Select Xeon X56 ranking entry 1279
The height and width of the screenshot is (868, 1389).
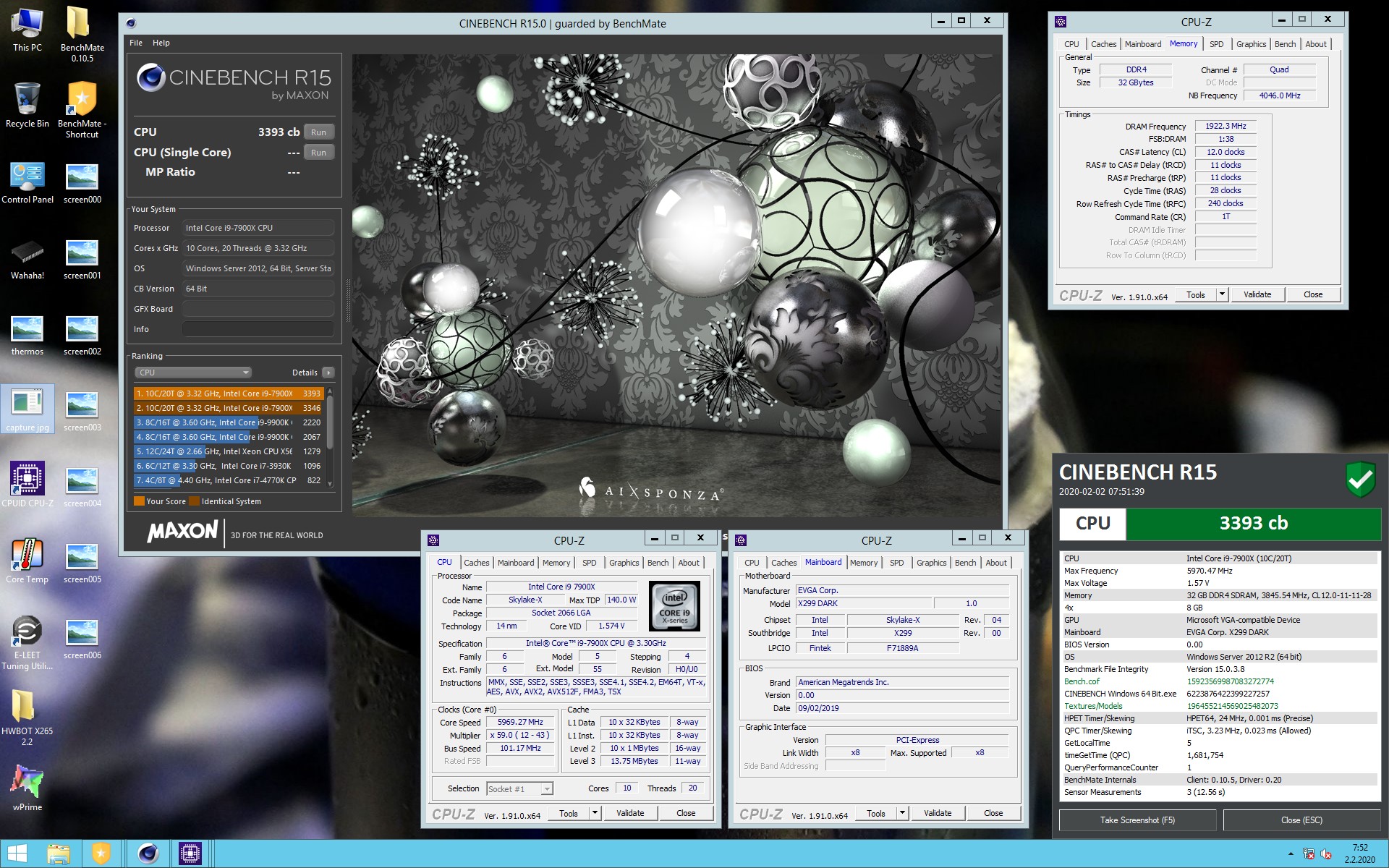click(x=229, y=451)
